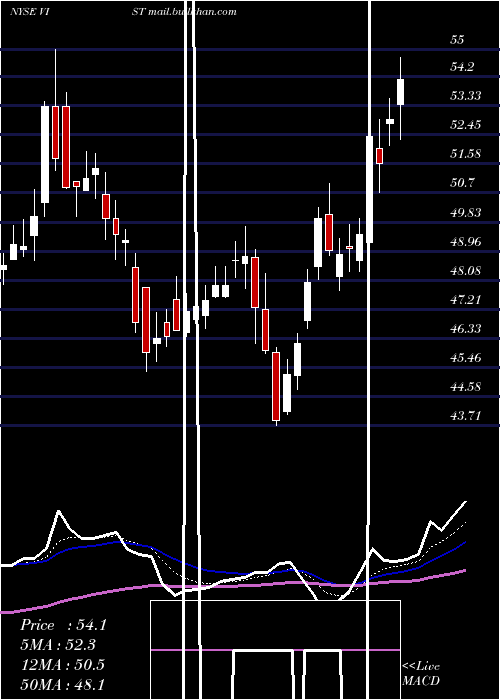Viewport: 500px width, 700px height.
Task: Select the 51.58 price axis label
Action: tap(466, 154)
